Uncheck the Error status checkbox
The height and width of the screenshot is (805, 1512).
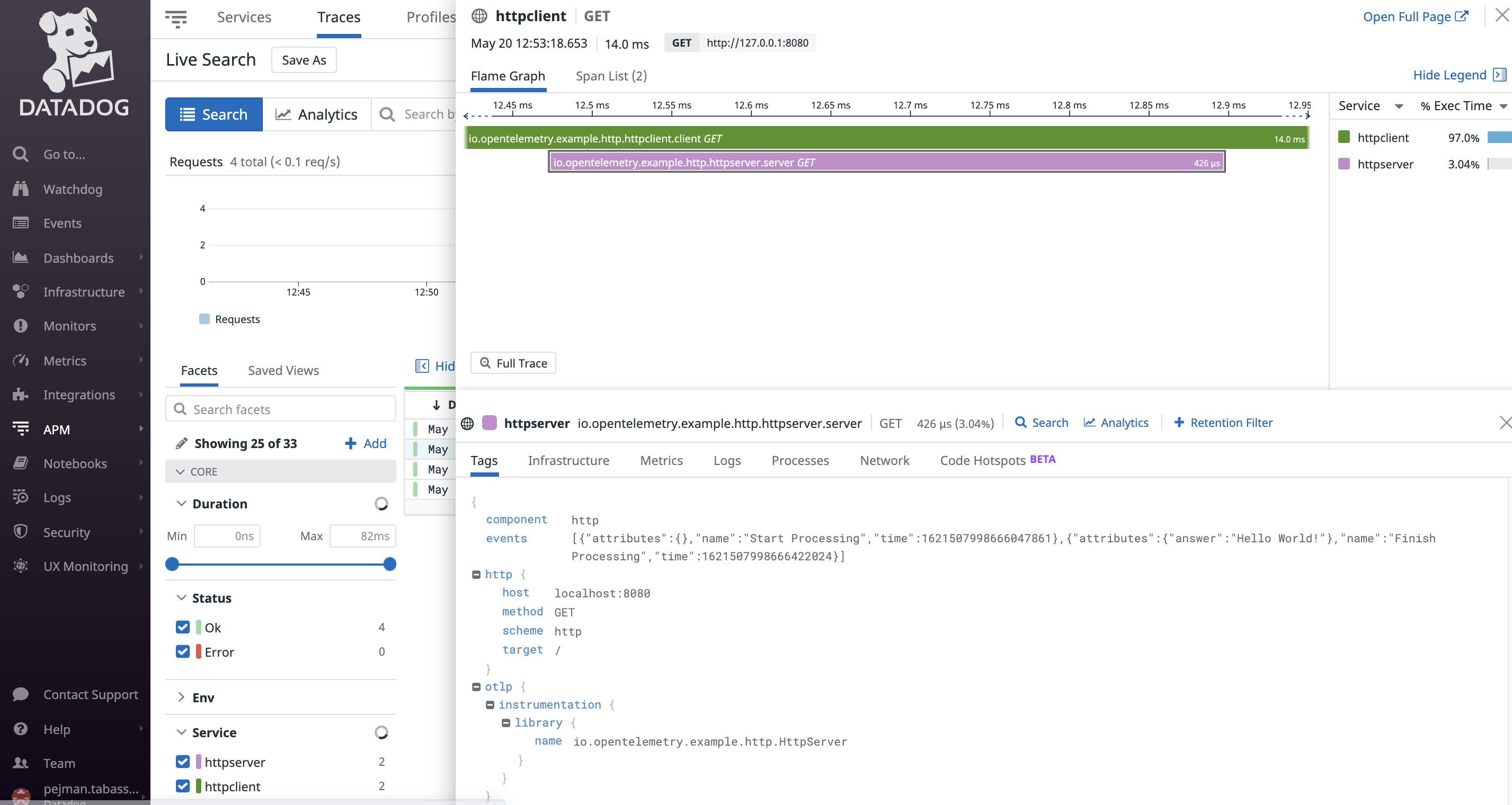[183, 651]
